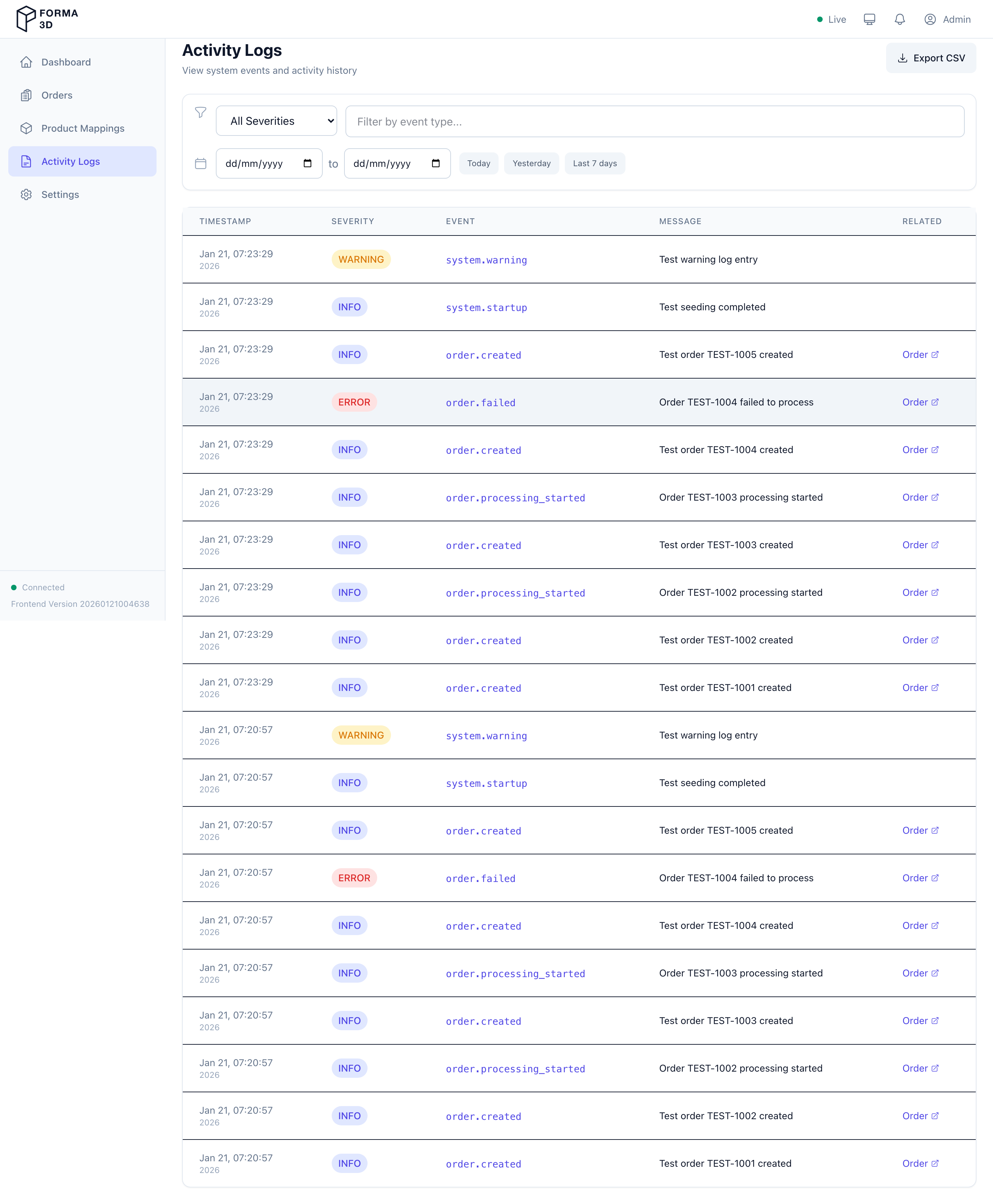
Task: Select Activity Logs in the sidebar
Action: pyautogui.click(x=71, y=161)
